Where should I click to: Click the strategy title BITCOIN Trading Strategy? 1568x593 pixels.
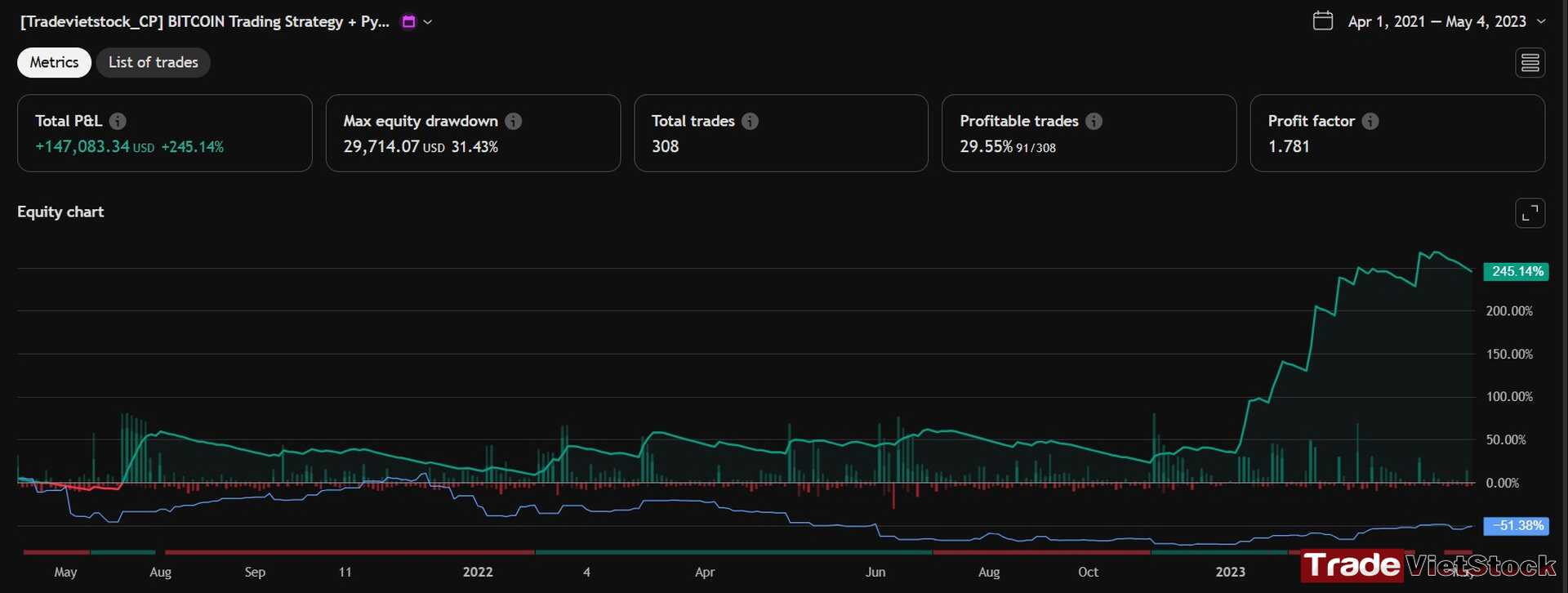click(205, 22)
